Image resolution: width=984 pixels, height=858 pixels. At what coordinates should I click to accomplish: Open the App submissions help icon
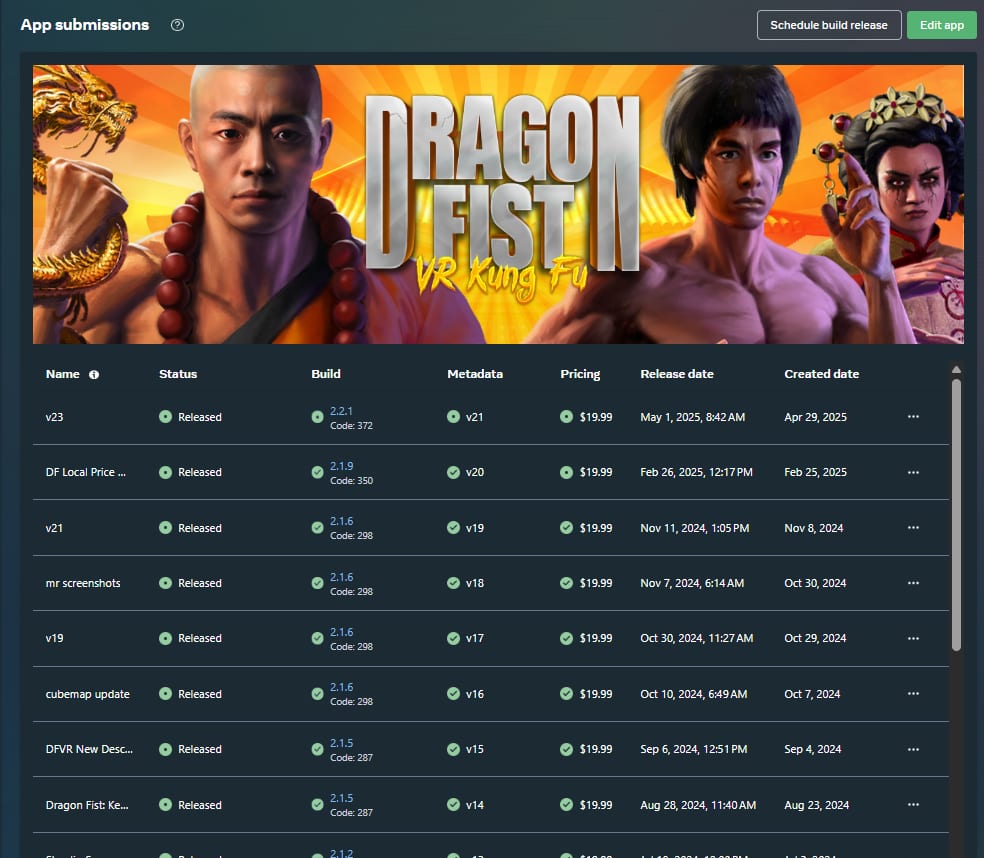pyautogui.click(x=178, y=25)
